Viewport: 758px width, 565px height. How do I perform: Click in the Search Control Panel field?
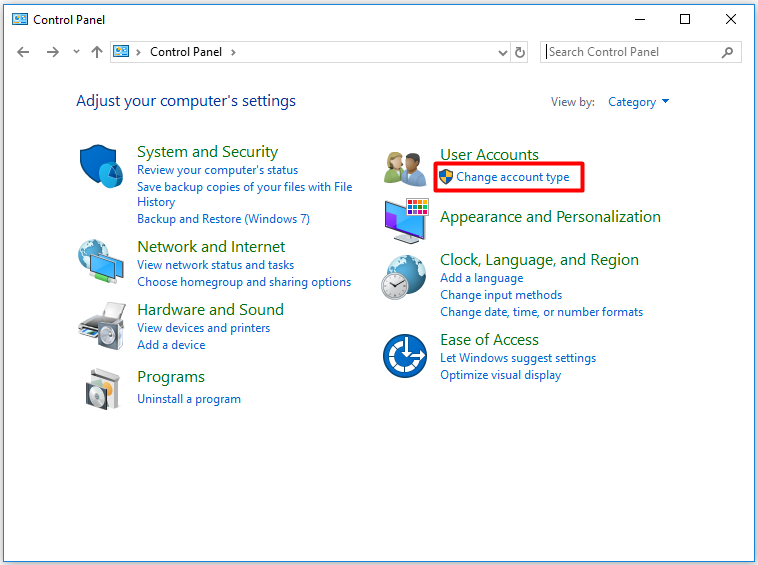(630, 52)
